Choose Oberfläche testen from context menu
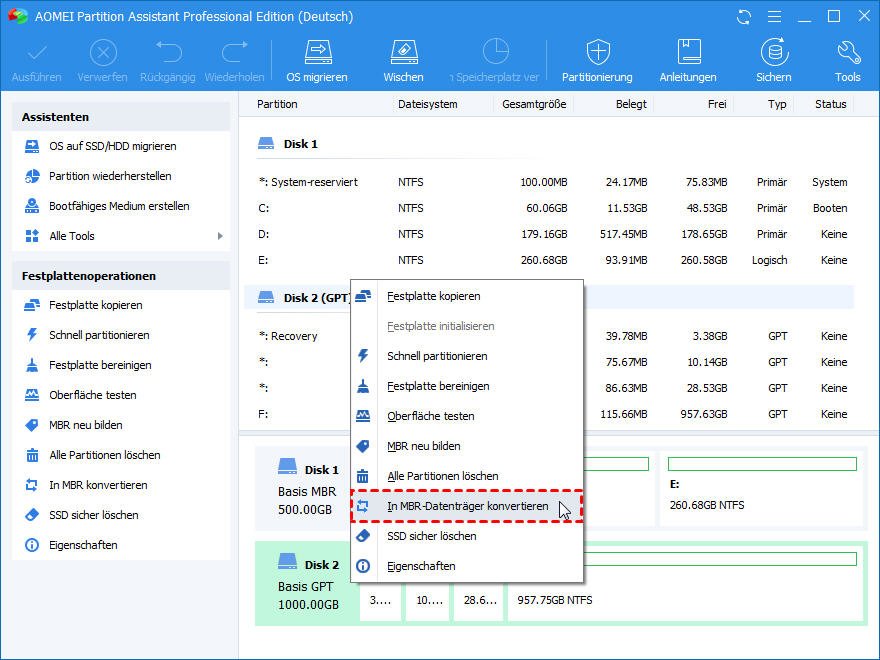 tap(467, 416)
